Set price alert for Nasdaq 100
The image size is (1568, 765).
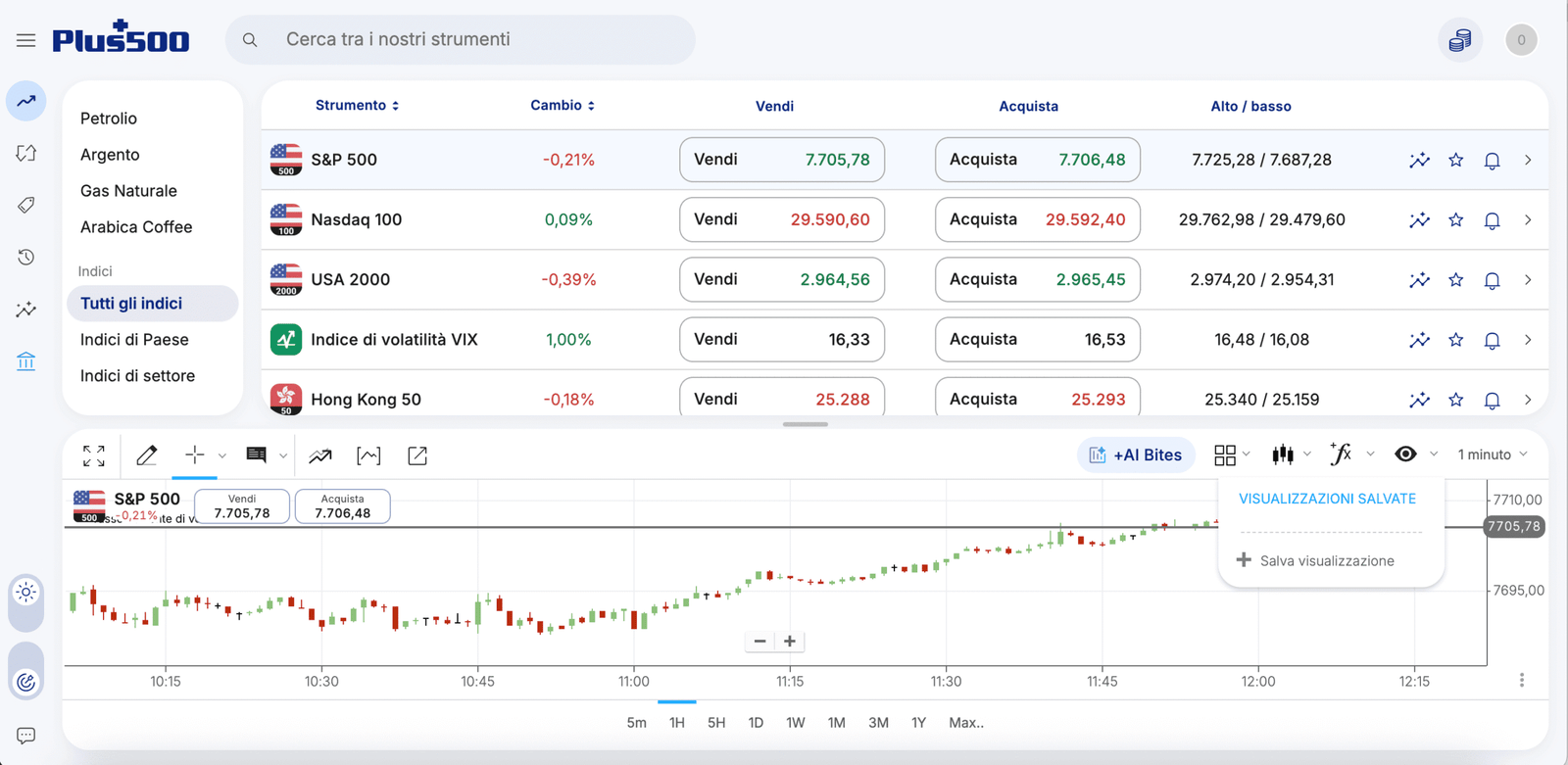point(1493,220)
